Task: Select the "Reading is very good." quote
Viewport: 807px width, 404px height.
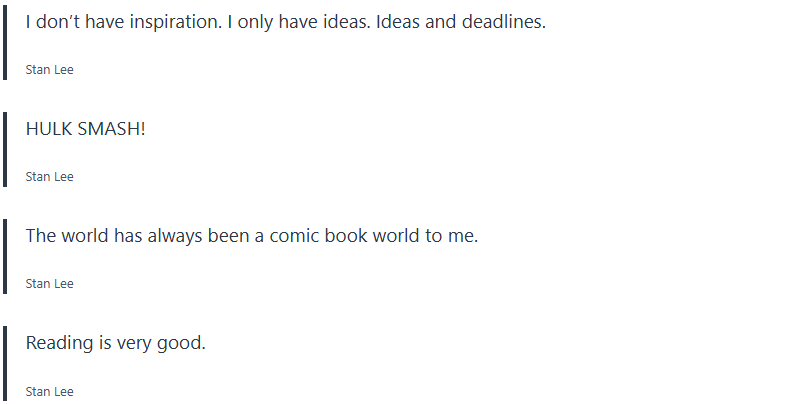Action: coord(115,343)
